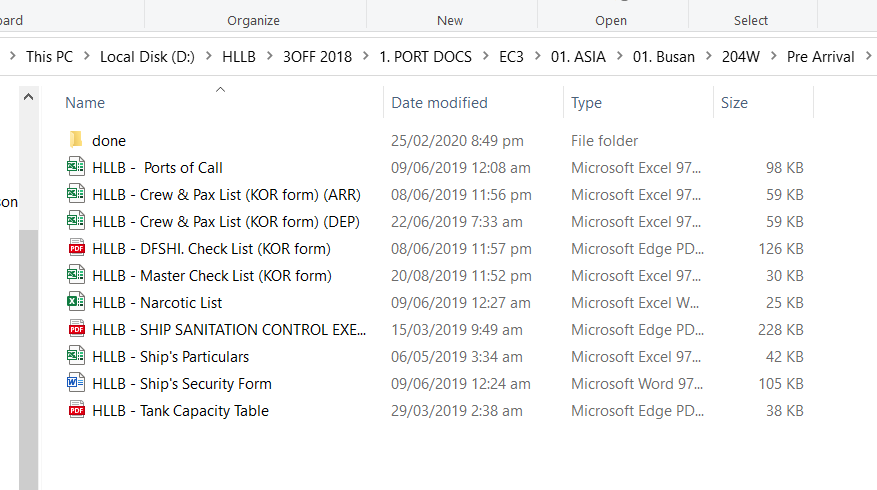This screenshot has width=877, height=490.
Task: Collapse the sort arrow above Name column
Action: (x=221, y=89)
